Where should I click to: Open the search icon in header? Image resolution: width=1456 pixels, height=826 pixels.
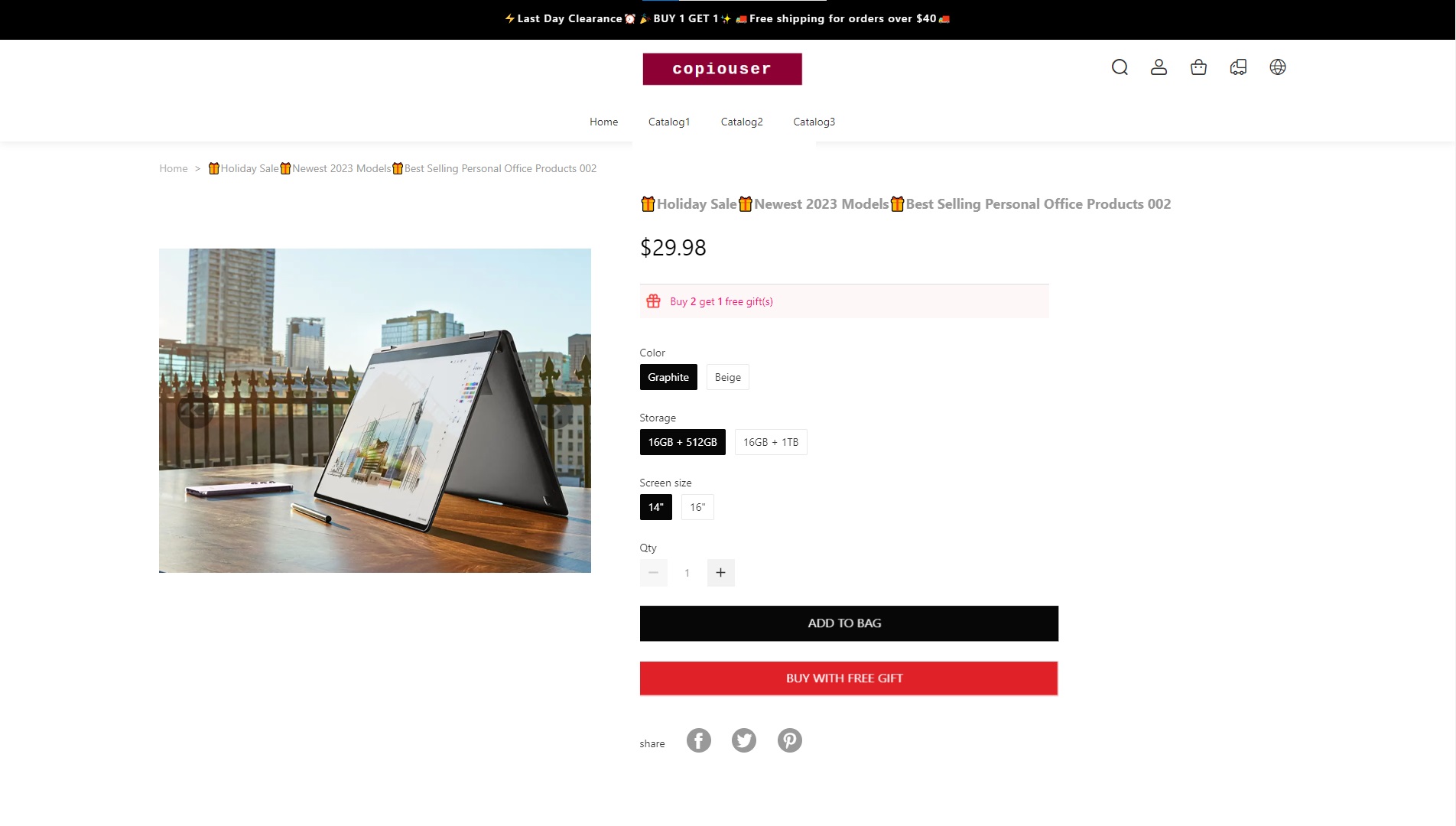coord(1120,67)
